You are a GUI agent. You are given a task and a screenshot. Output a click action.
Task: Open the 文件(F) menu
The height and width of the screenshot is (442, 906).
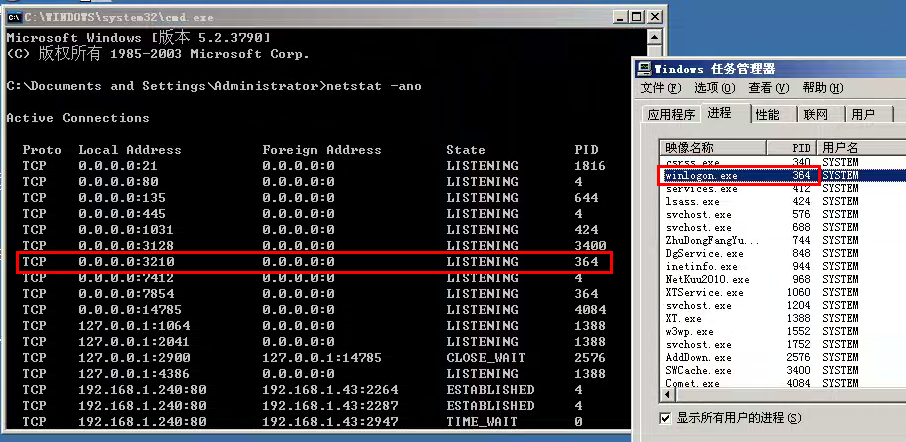tap(661, 88)
